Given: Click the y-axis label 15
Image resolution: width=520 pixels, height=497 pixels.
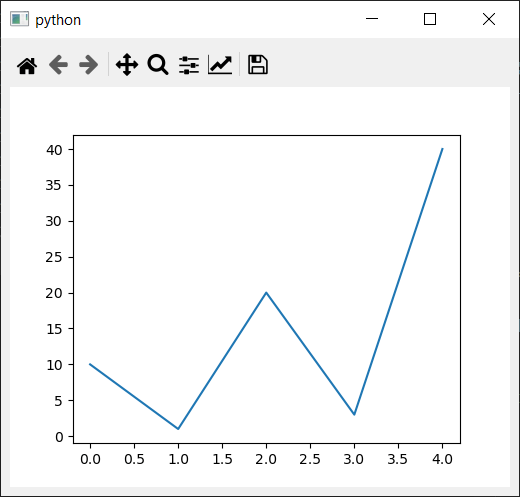Looking at the screenshot, I should coord(54,329).
